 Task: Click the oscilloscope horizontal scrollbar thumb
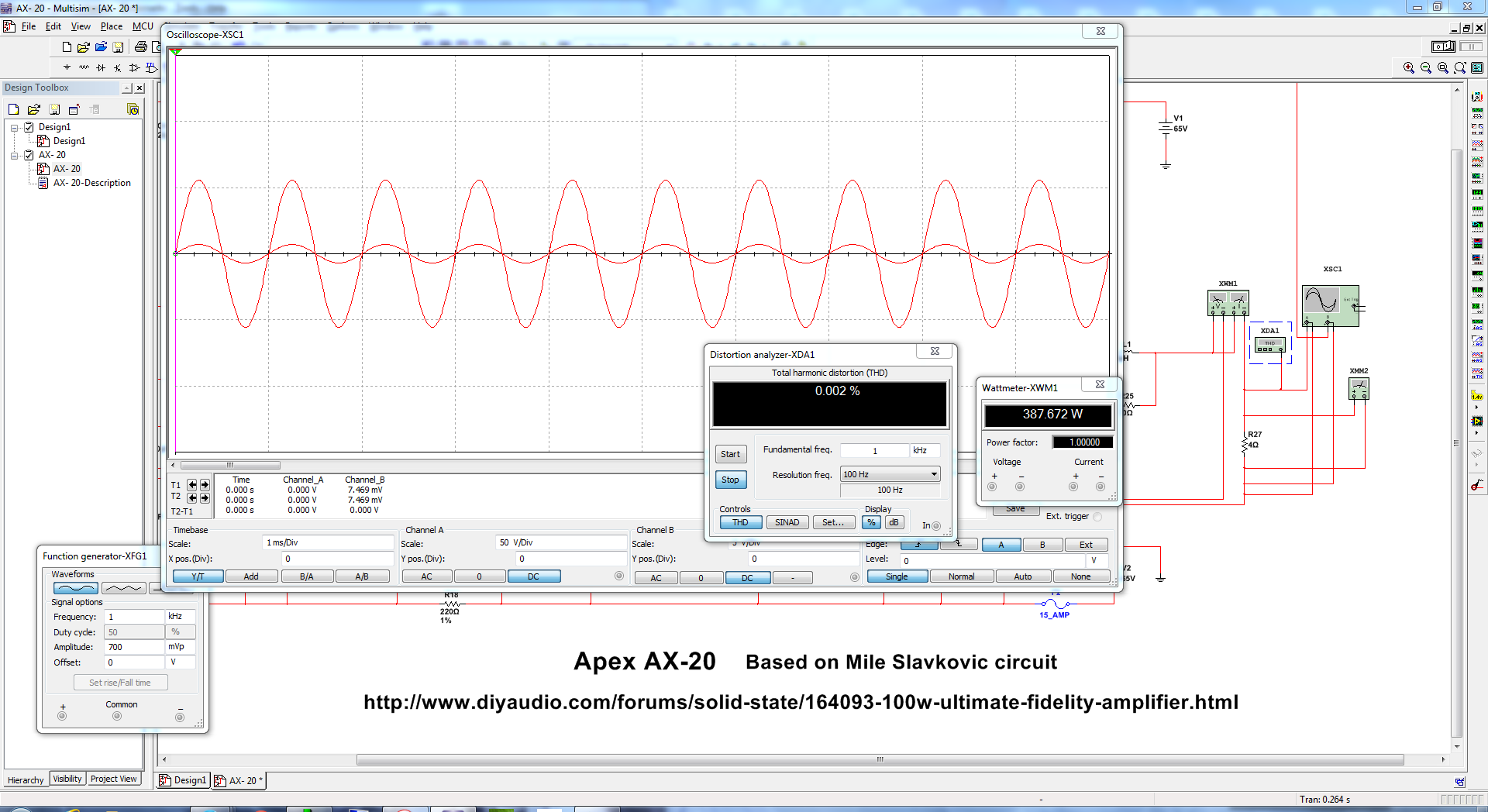click(230, 465)
